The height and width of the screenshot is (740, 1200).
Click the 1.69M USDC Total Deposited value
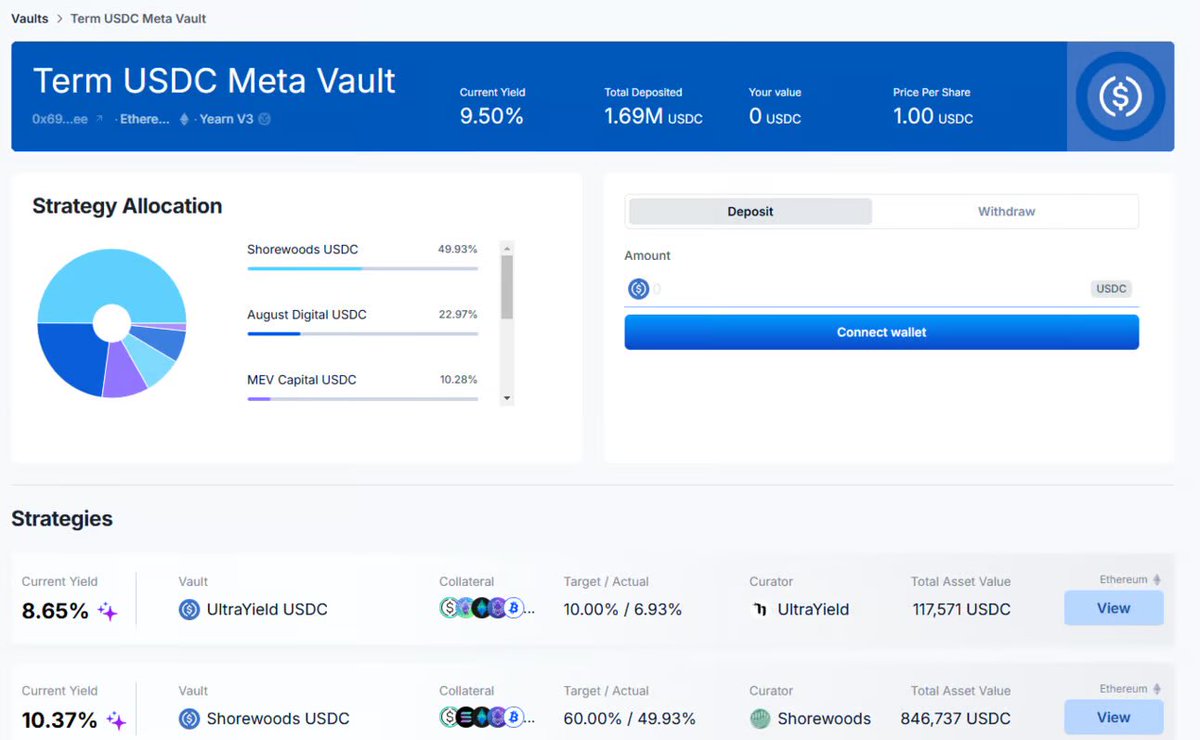pos(653,116)
